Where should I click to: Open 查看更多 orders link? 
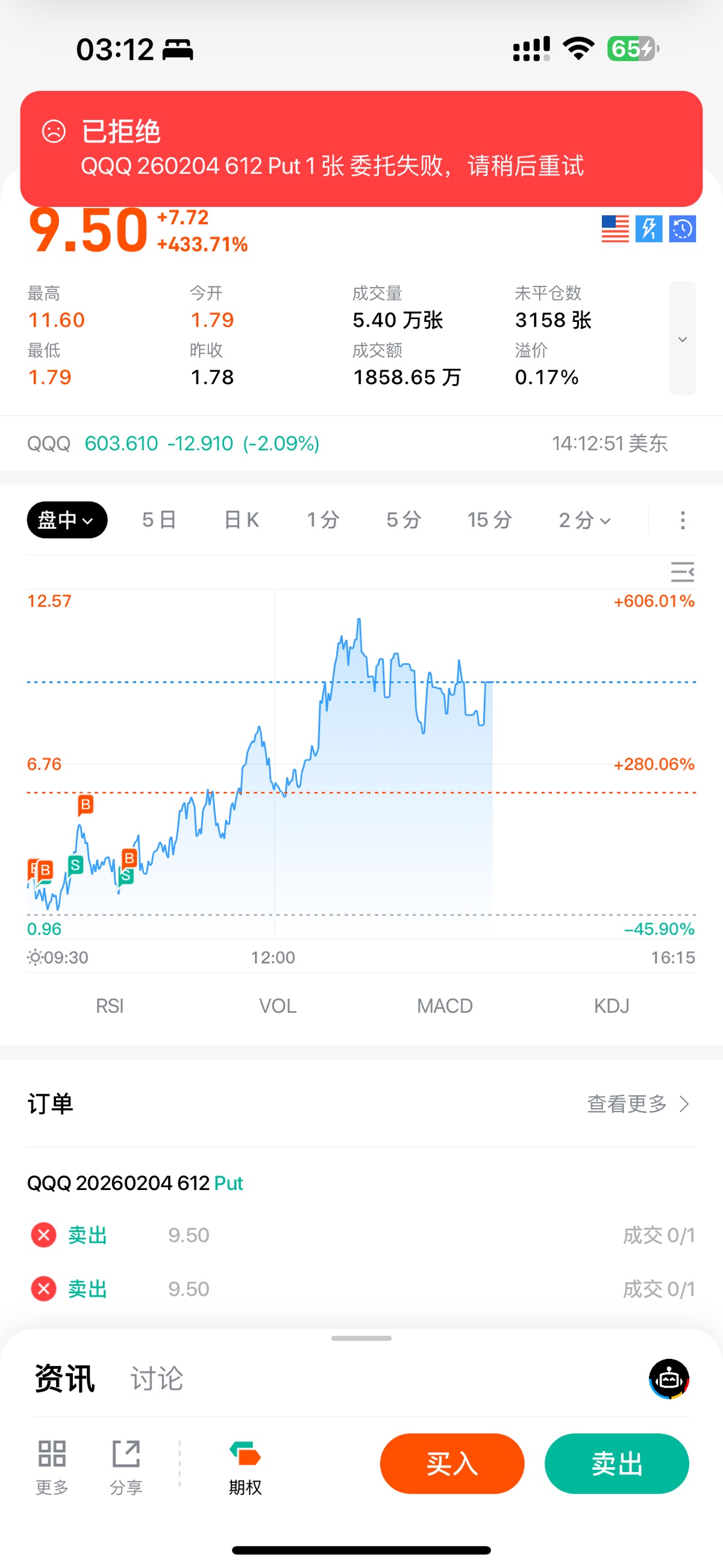point(637,1104)
